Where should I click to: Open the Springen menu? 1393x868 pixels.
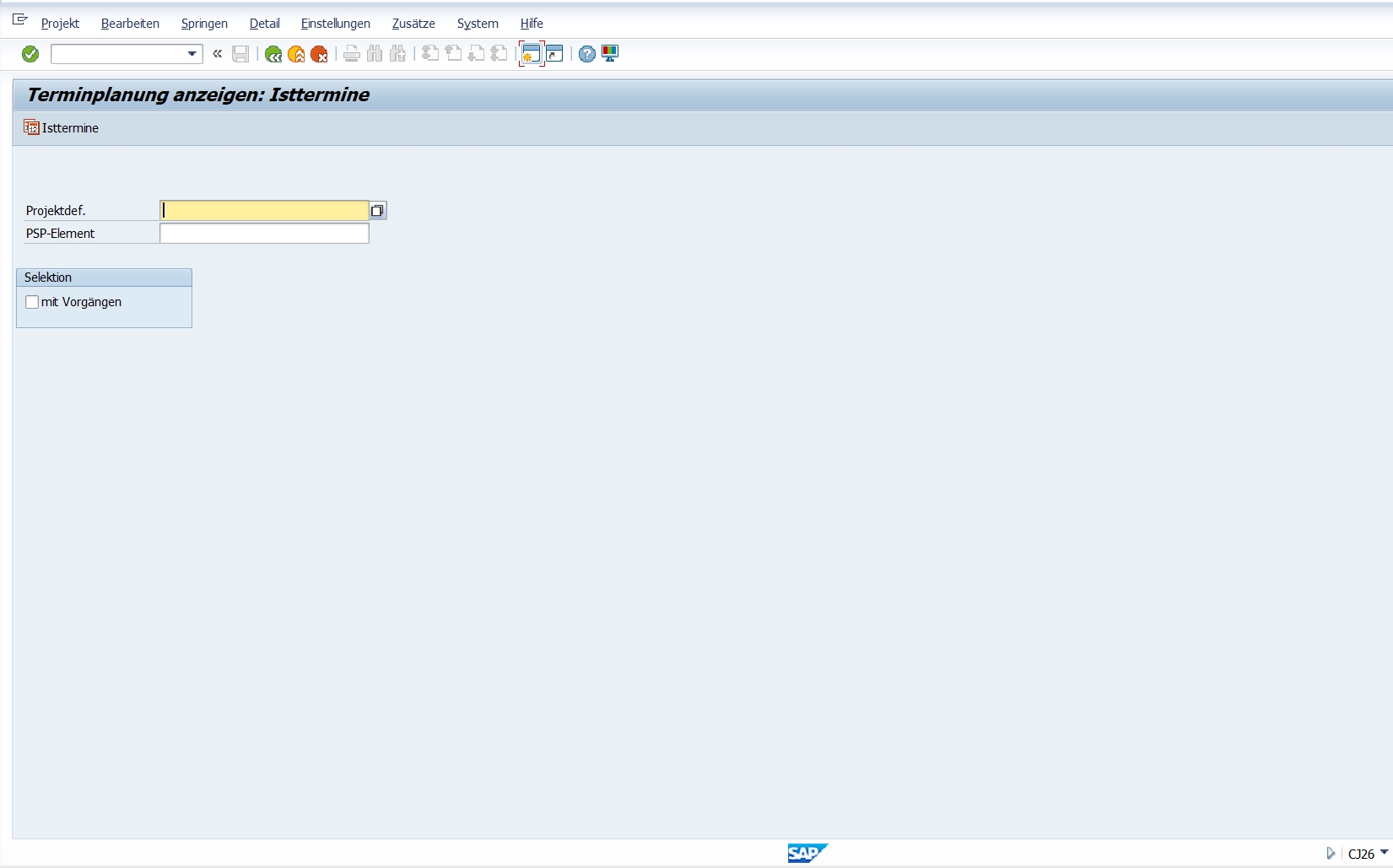(204, 24)
